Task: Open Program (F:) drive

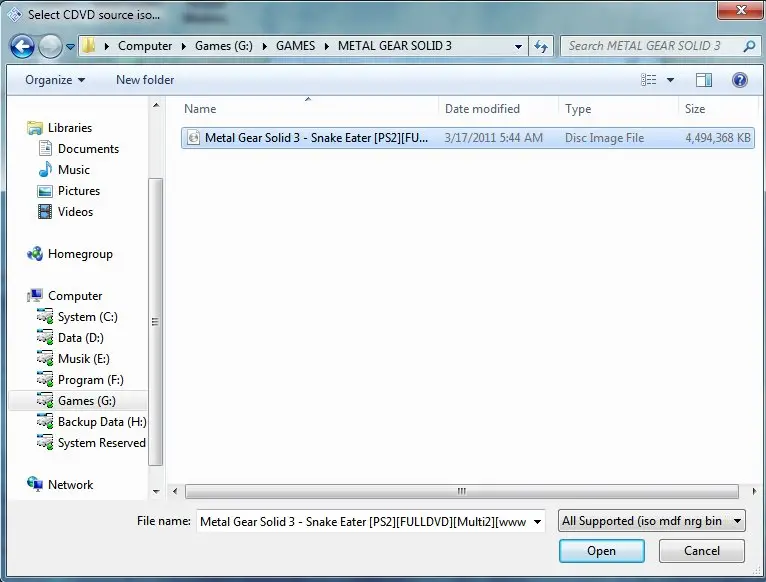Action: 90,380
